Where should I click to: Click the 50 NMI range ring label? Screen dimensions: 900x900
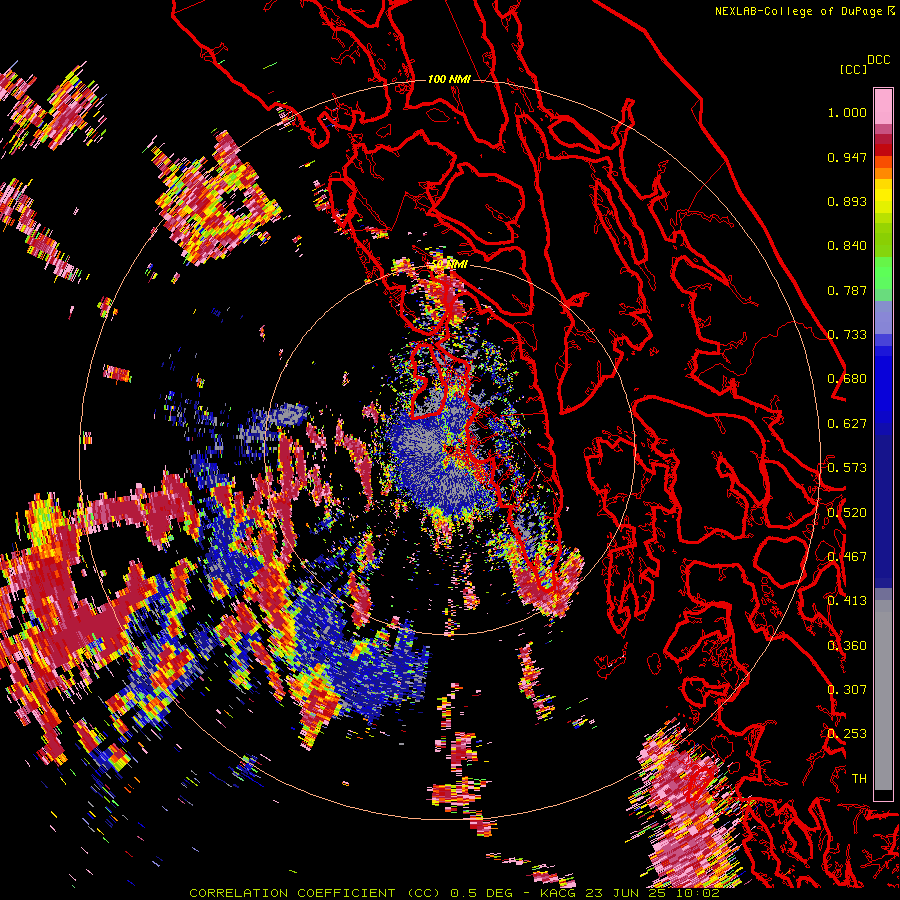449,264
